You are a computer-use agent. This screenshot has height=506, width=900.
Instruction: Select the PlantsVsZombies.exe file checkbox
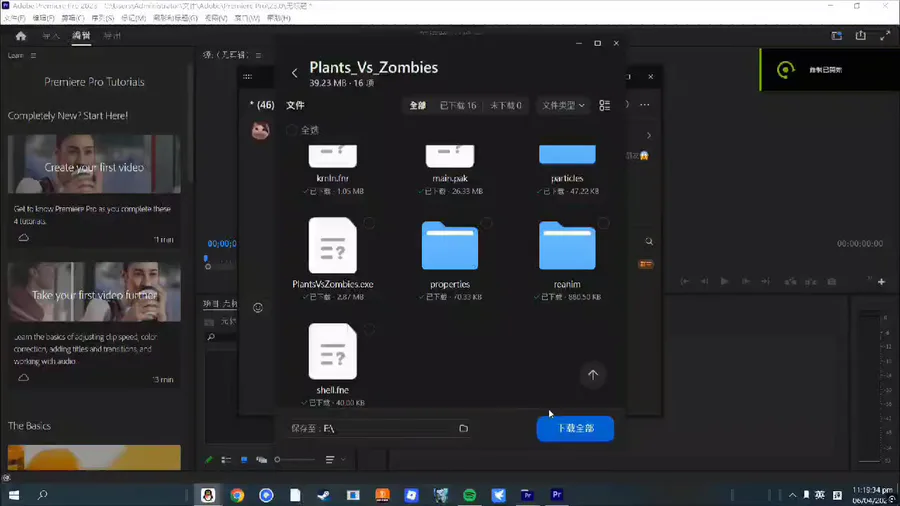click(x=369, y=223)
